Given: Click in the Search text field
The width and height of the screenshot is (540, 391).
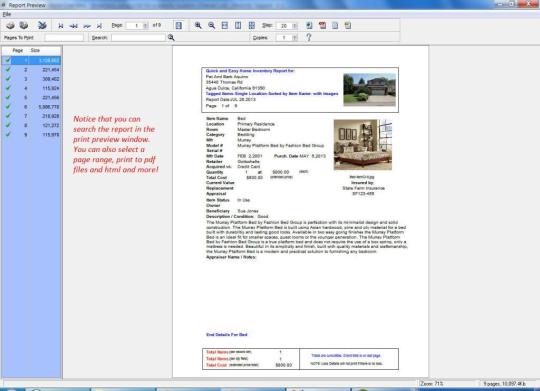Looking at the screenshot, I should point(138,38).
